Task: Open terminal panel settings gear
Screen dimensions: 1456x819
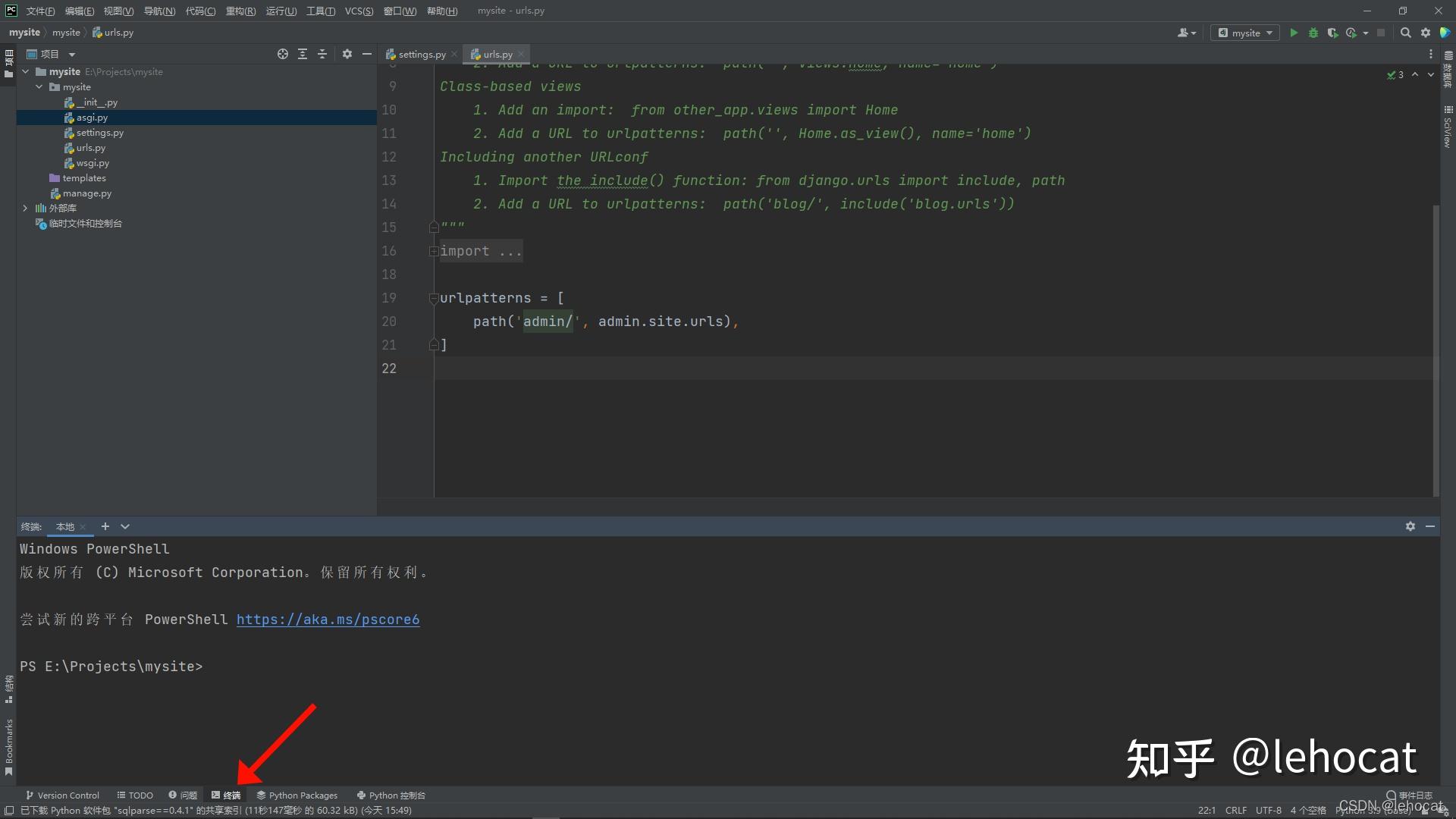Action: tap(1410, 526)
